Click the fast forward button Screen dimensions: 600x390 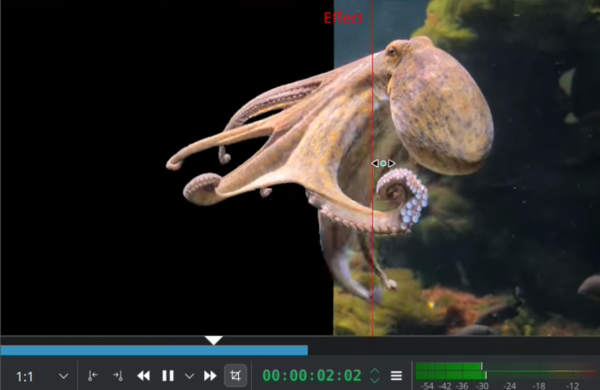pos(210,376)
